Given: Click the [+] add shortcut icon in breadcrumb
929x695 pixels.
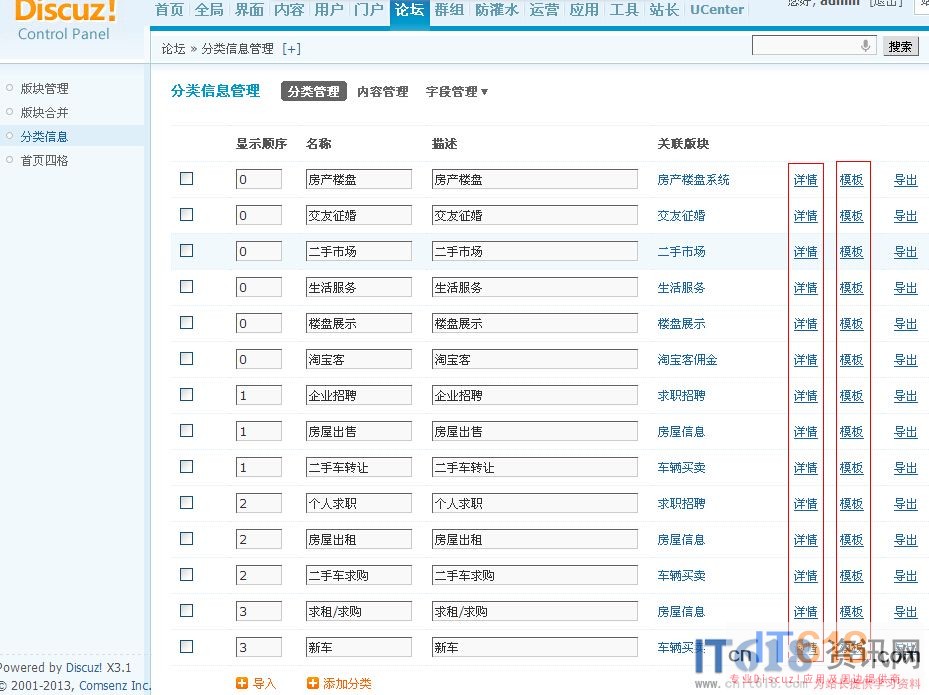Looking at the screenshot, I should pyautogui.click(x=291, y=48).
